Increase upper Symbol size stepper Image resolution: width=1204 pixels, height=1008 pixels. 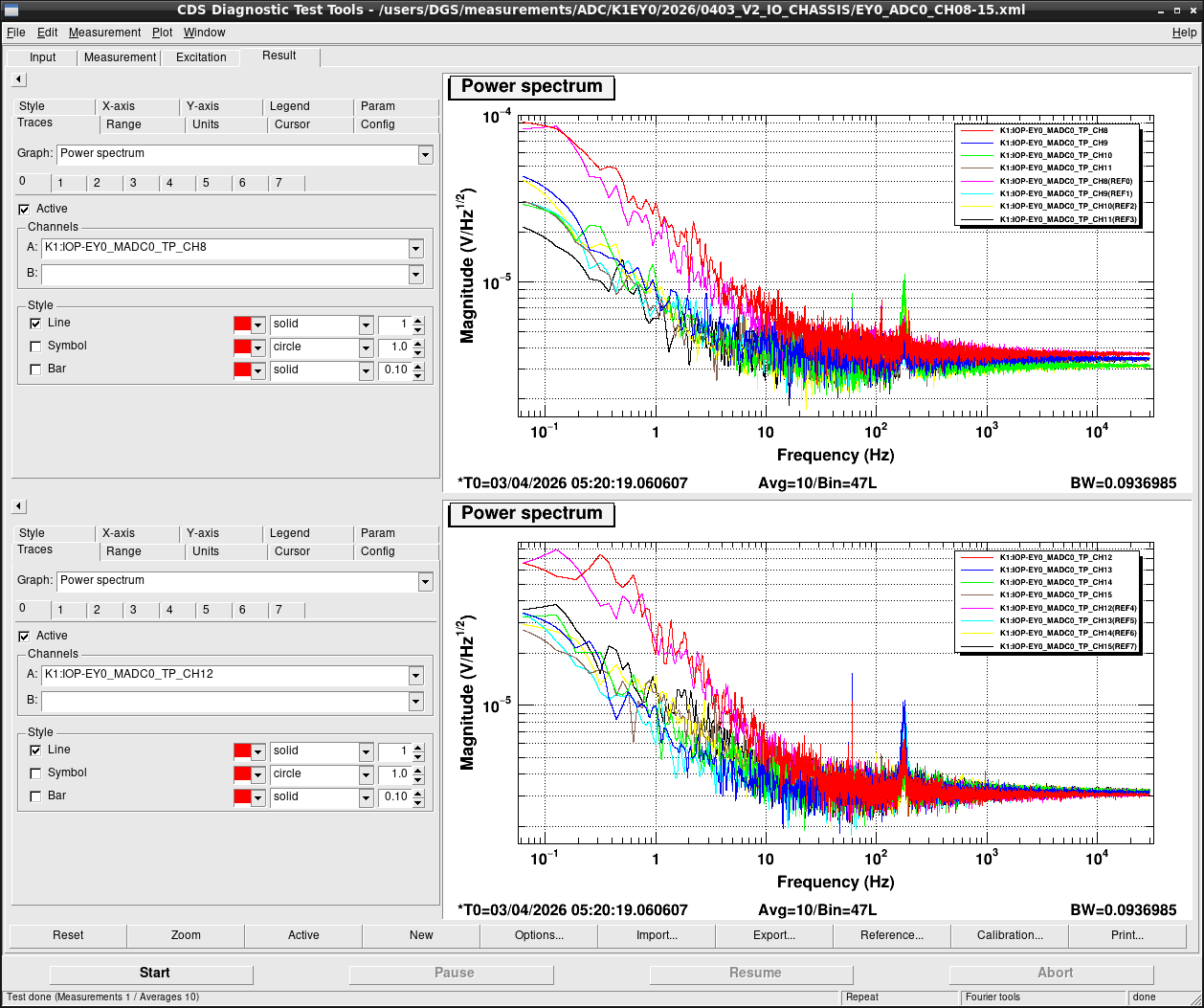tap(418, 343)
